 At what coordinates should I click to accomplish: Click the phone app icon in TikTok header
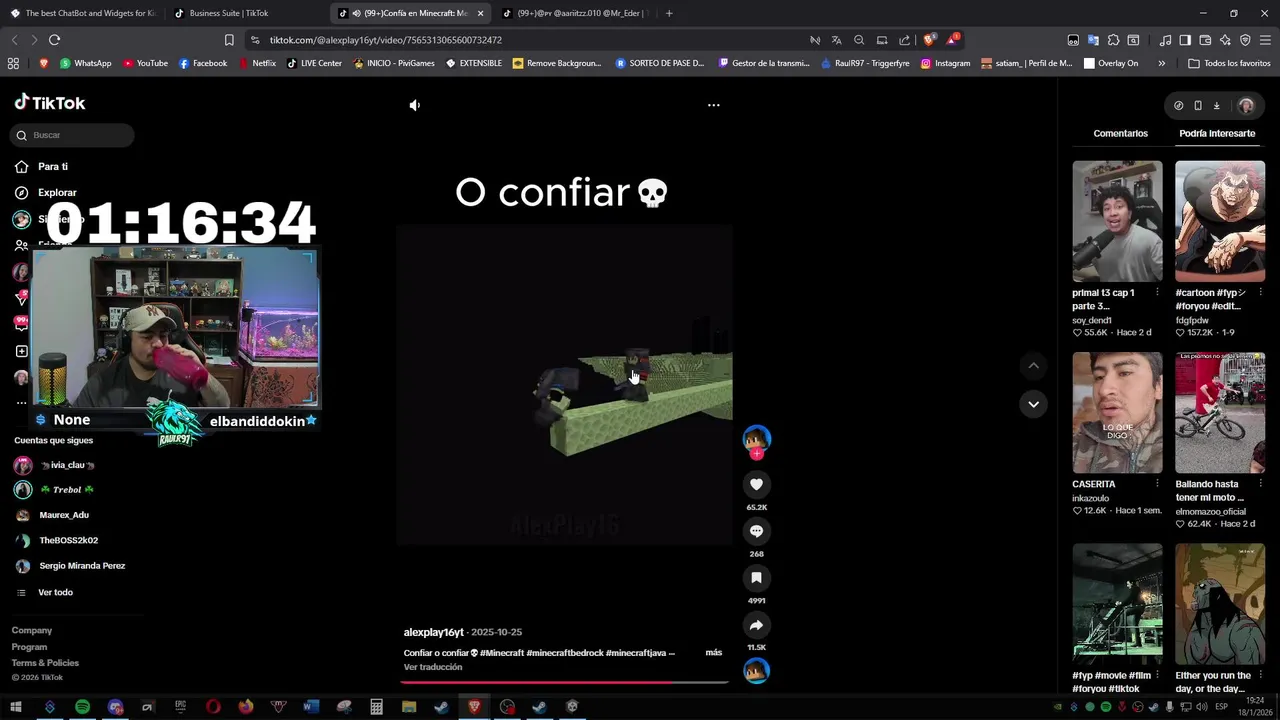tap(1198, 105)
